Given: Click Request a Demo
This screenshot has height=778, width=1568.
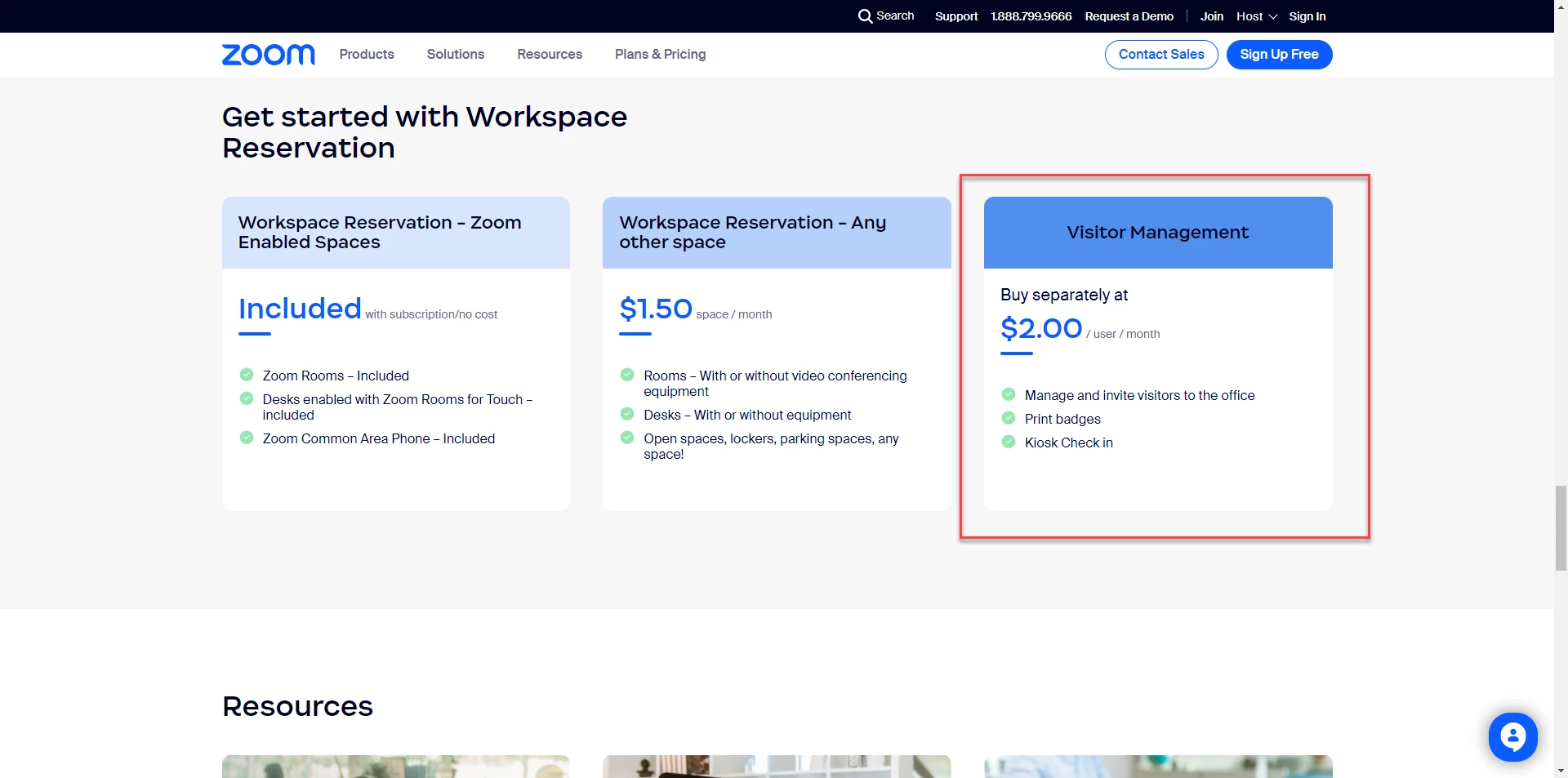Looking at the screenshot, I should 1129,16.
